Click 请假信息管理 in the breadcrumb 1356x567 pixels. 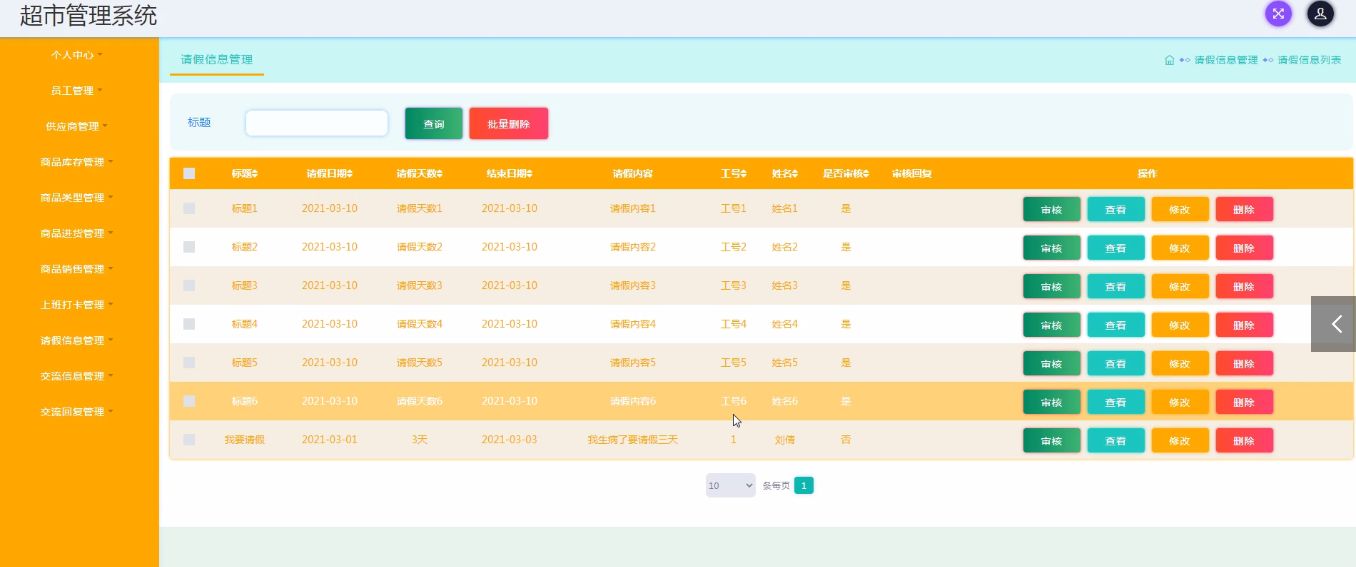1226,60
